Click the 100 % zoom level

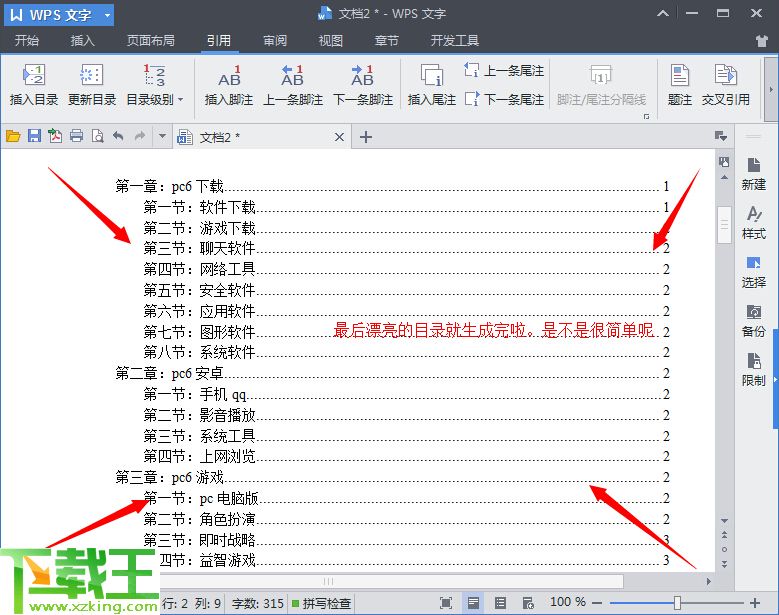[x=568, y=602]
